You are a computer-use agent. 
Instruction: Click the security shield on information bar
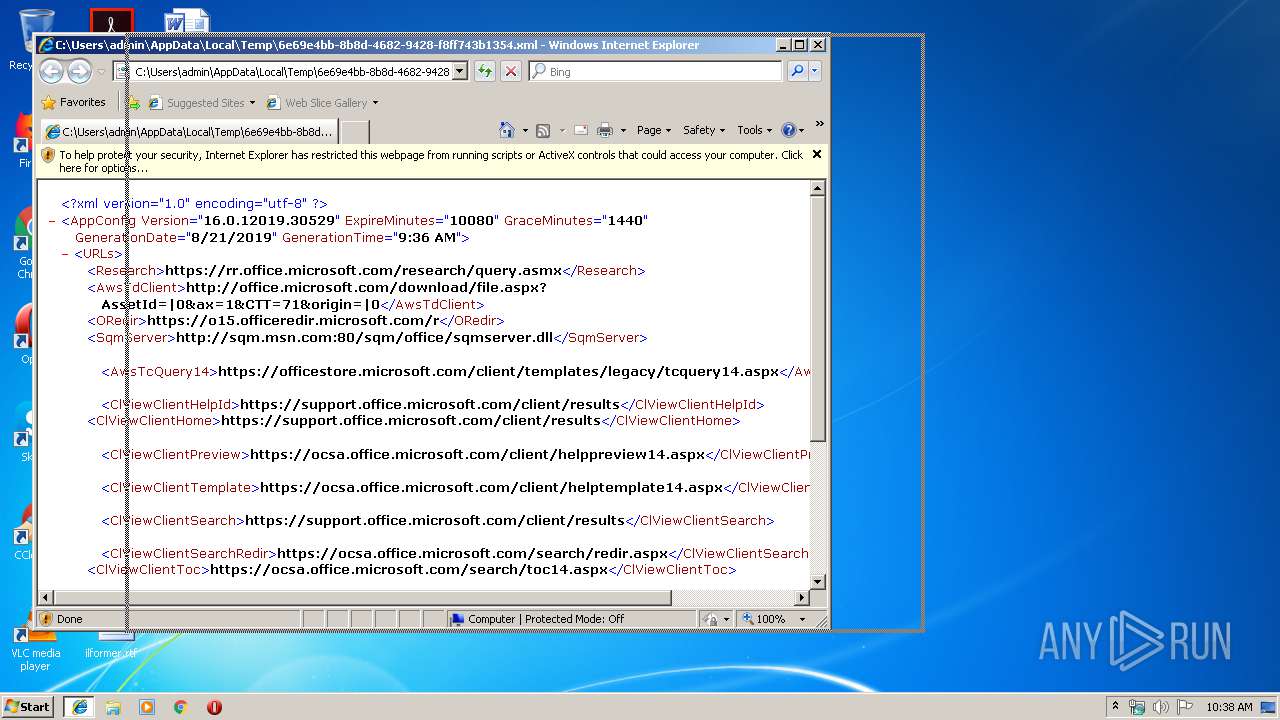click(48, 155)
